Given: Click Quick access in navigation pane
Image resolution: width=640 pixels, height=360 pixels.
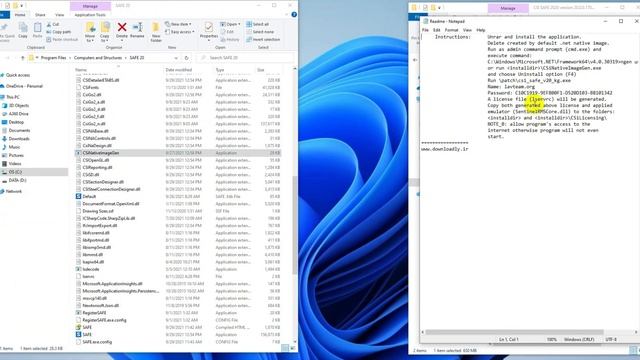Looking at the screenshot, I should 18,75.
